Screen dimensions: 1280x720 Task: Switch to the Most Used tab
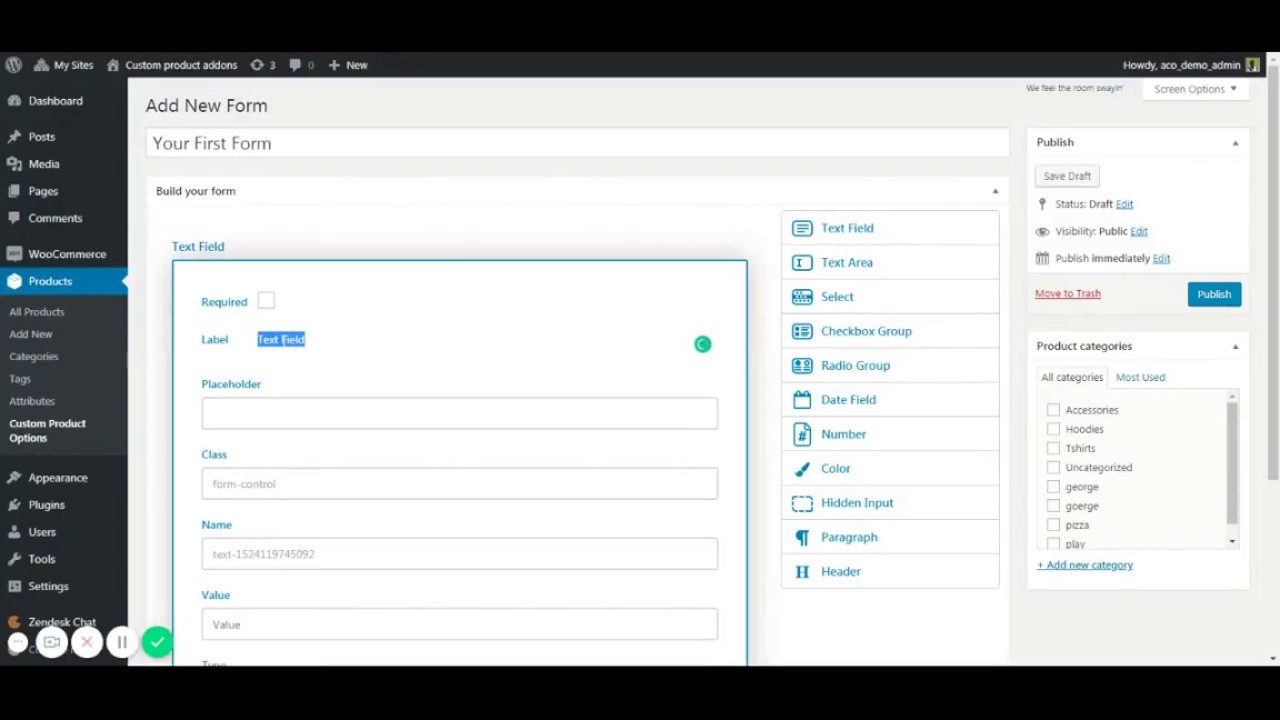1140,377
